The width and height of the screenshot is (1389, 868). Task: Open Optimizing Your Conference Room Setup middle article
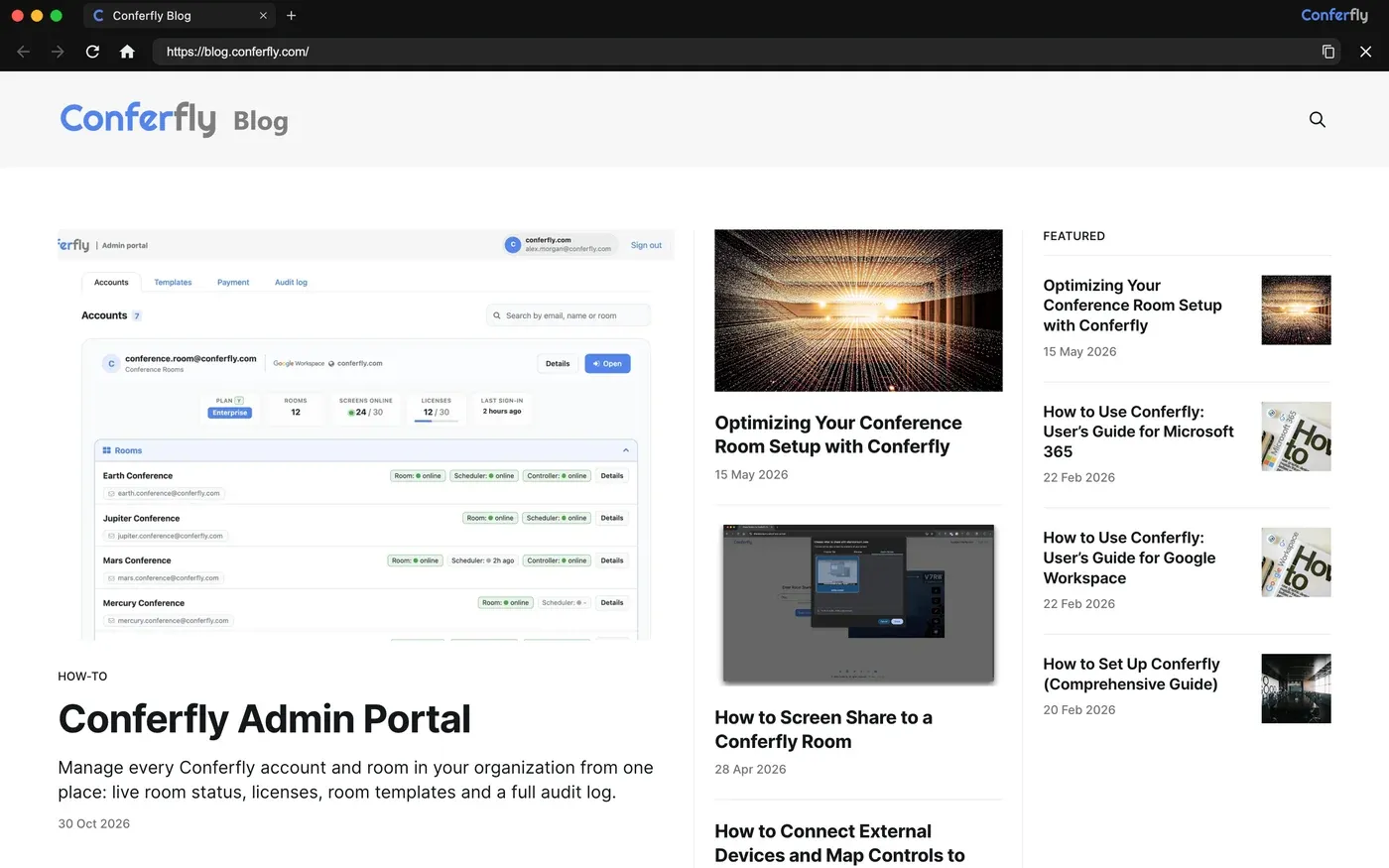pos(838,434)
